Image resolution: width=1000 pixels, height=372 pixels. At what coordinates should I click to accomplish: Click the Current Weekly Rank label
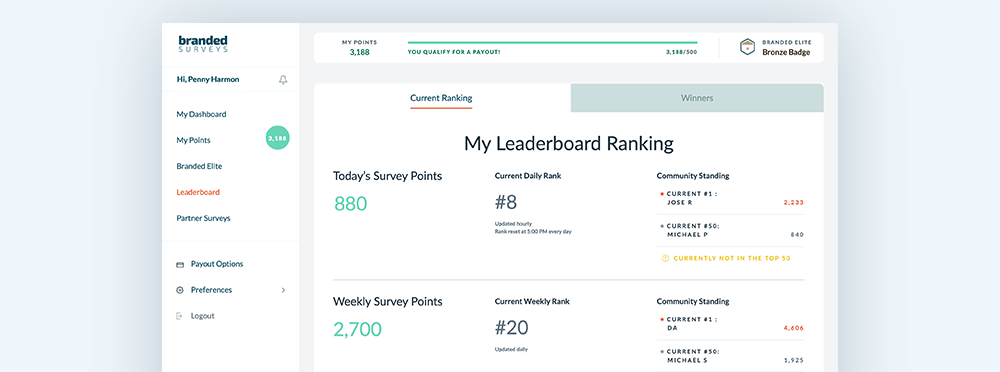click(533, 301)
